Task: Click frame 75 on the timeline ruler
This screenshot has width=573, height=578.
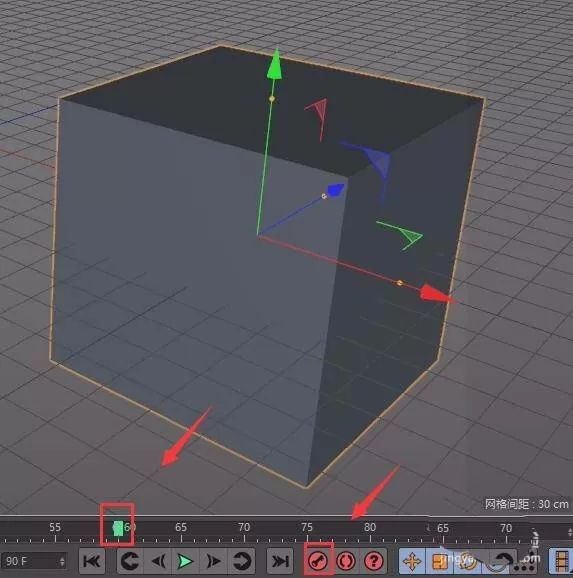Action: point(306,527)
